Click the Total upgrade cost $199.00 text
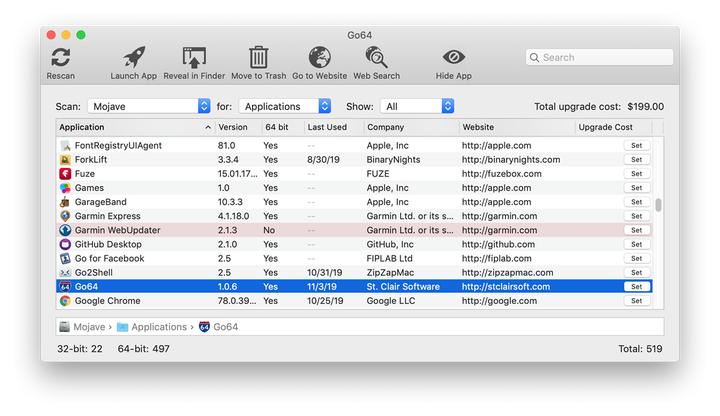The image size is (720, 416). click(599, 107)
